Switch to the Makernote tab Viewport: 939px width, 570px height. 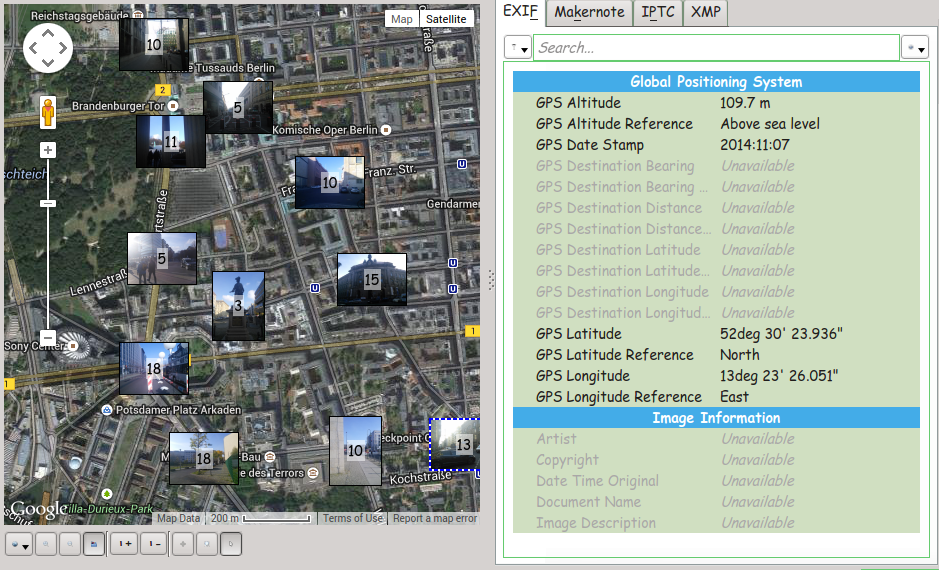point(589,12)
